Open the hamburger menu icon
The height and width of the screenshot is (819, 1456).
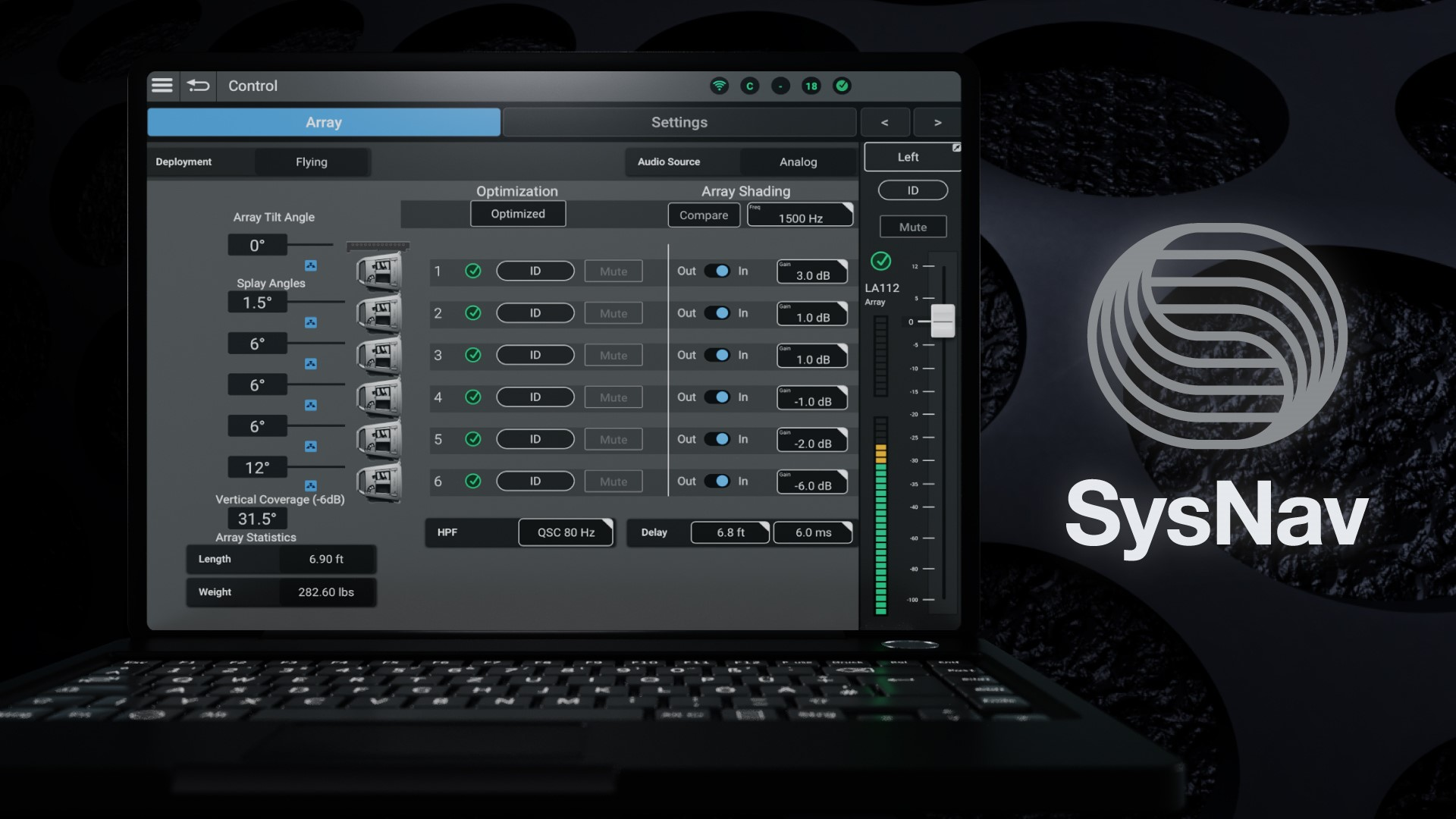pyautogui.click(x=162, y=86)
